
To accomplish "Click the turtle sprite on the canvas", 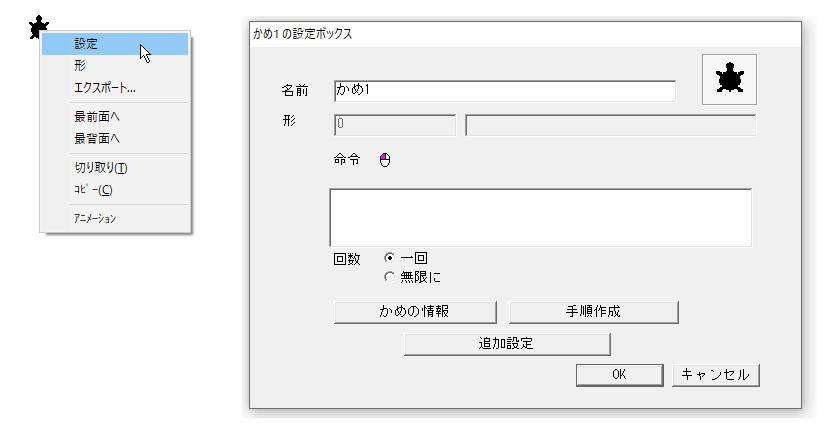I will (x=38, y=26).
